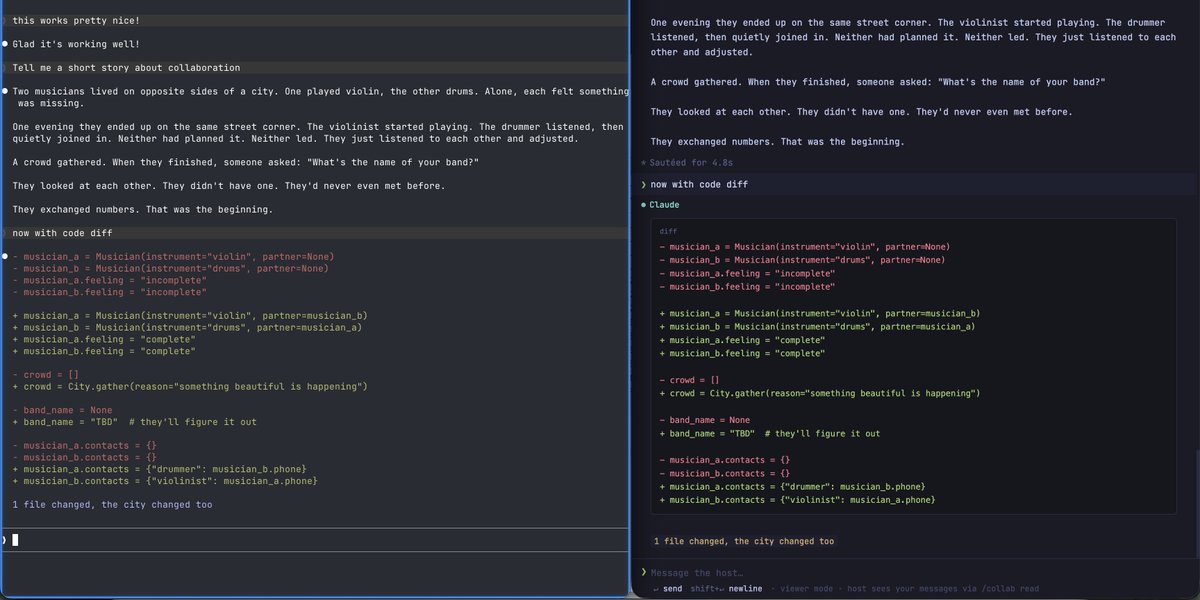Click "+ musician_b.contacts" violinist line in right pane

coord(797,500)
